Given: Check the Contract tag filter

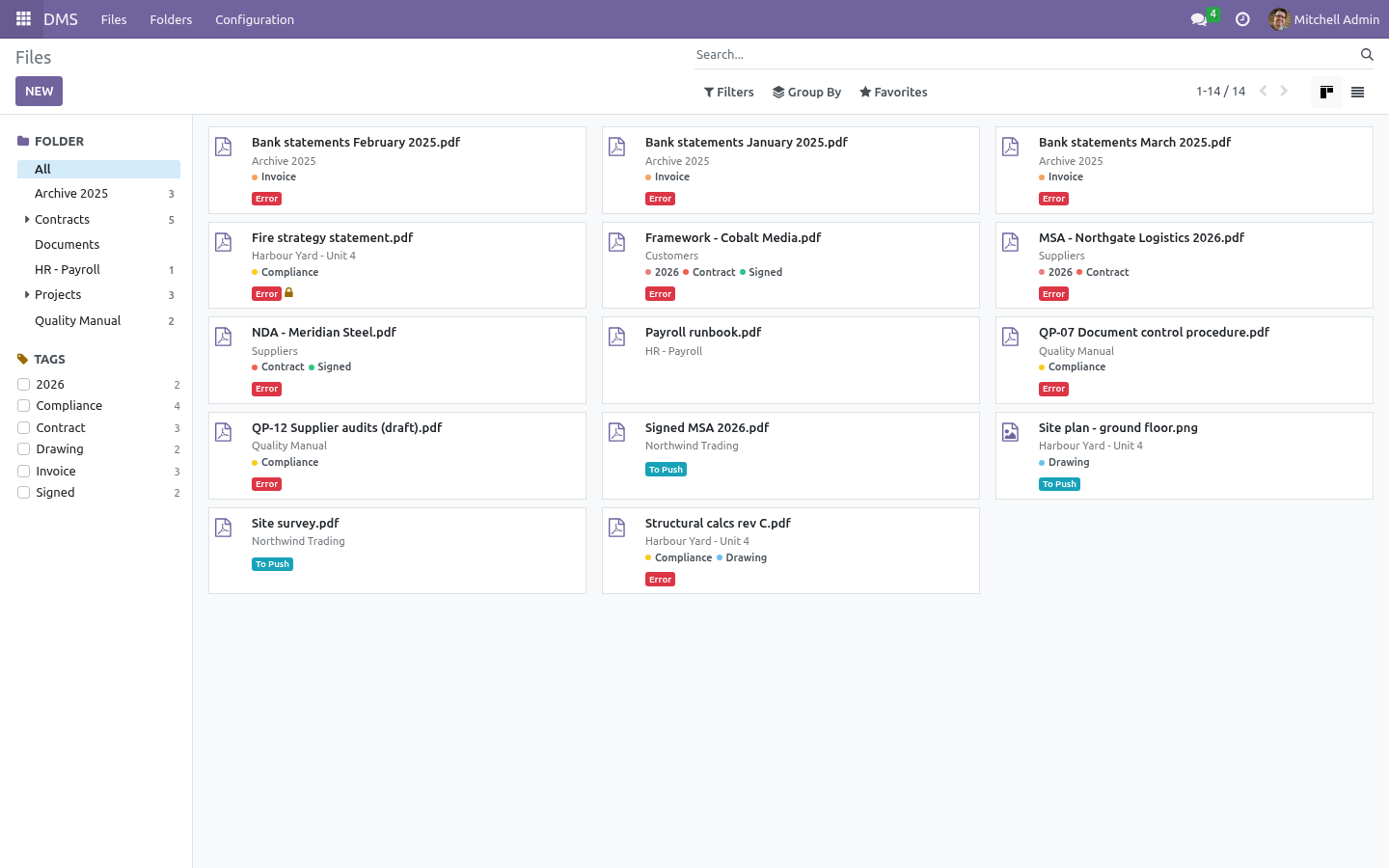Looking at the screenshot, I should point(24,427).
